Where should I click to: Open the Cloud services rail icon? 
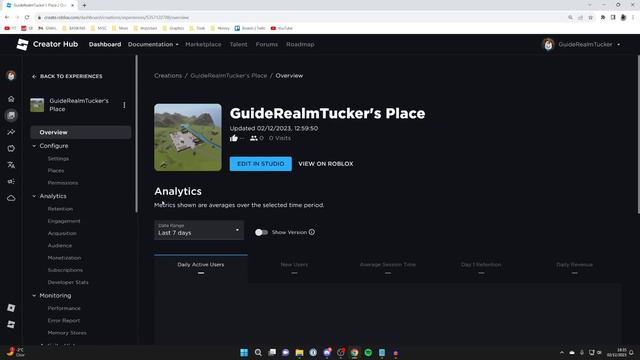click(11, 198)
